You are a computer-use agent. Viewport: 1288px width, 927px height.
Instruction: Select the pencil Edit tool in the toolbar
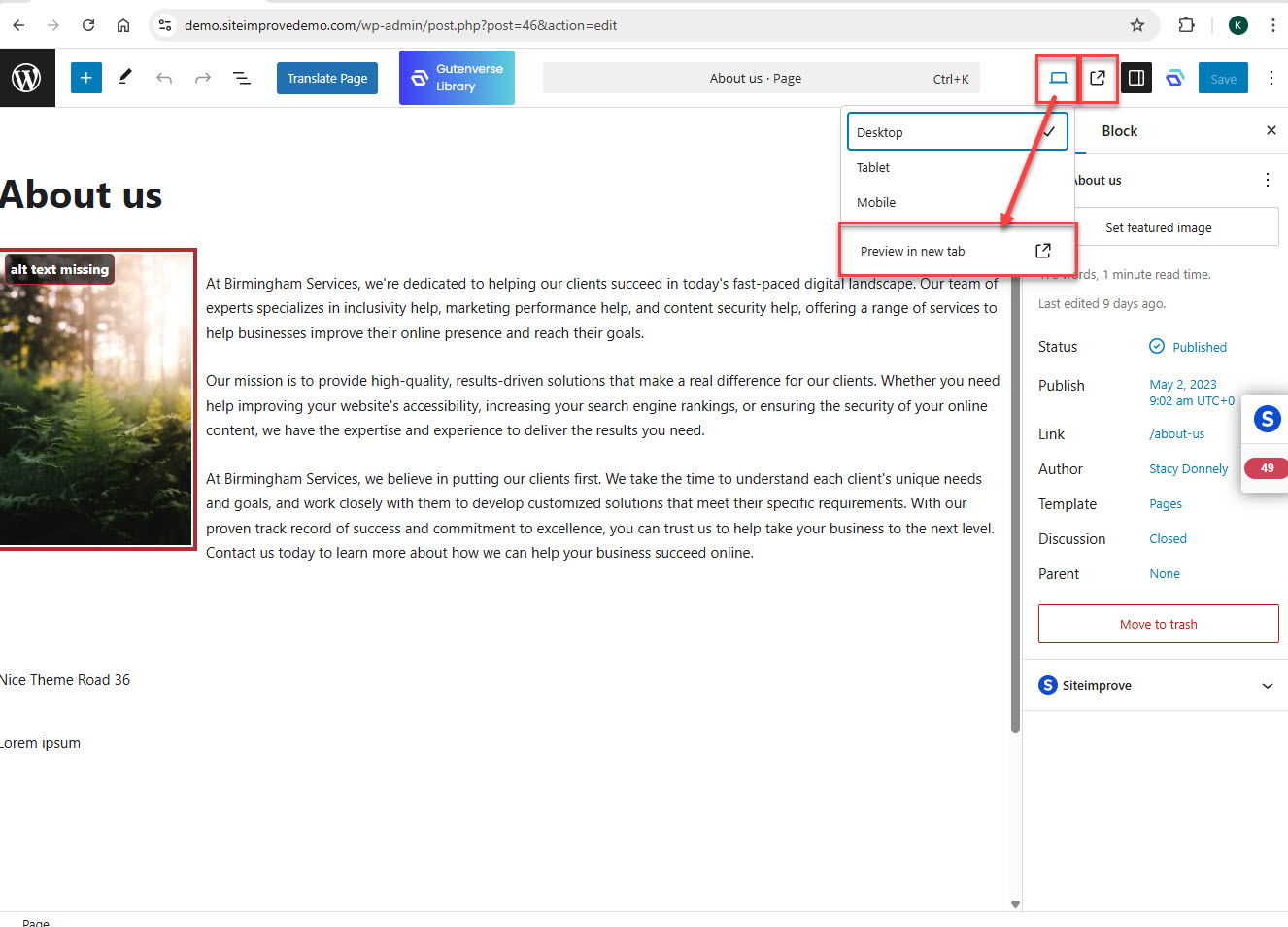click(124, 78)
